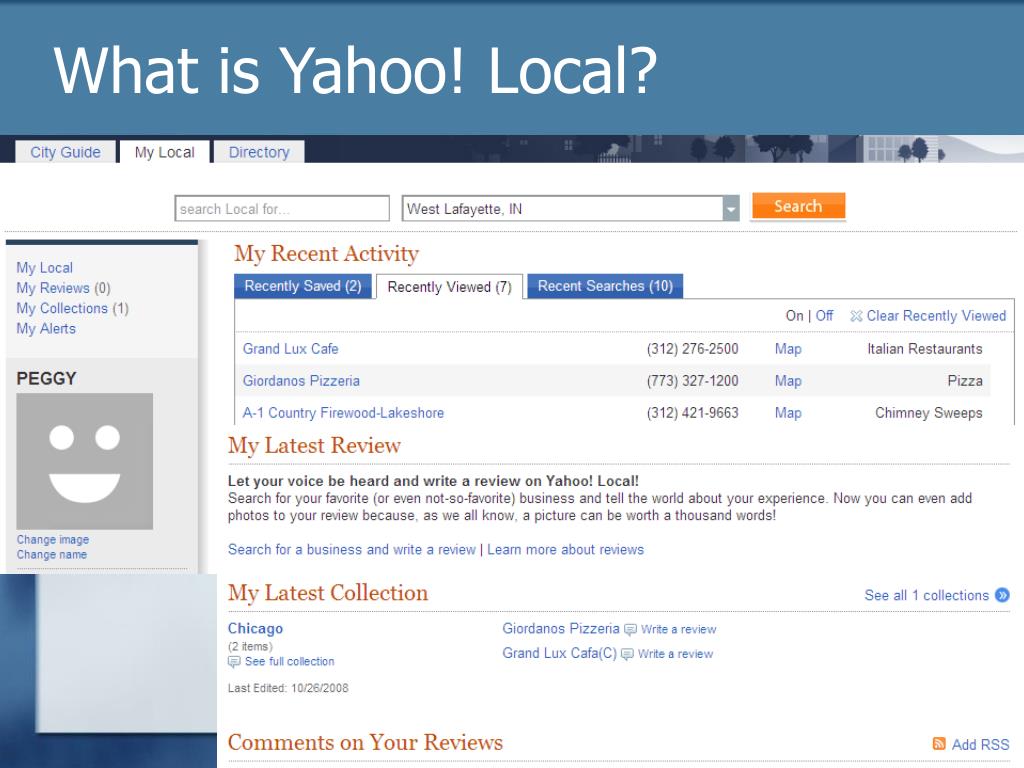The image size is (1024, 768).
Task: Open Giordanos Pizzeria in Chicago collection
Action: [x=561, y=628]
